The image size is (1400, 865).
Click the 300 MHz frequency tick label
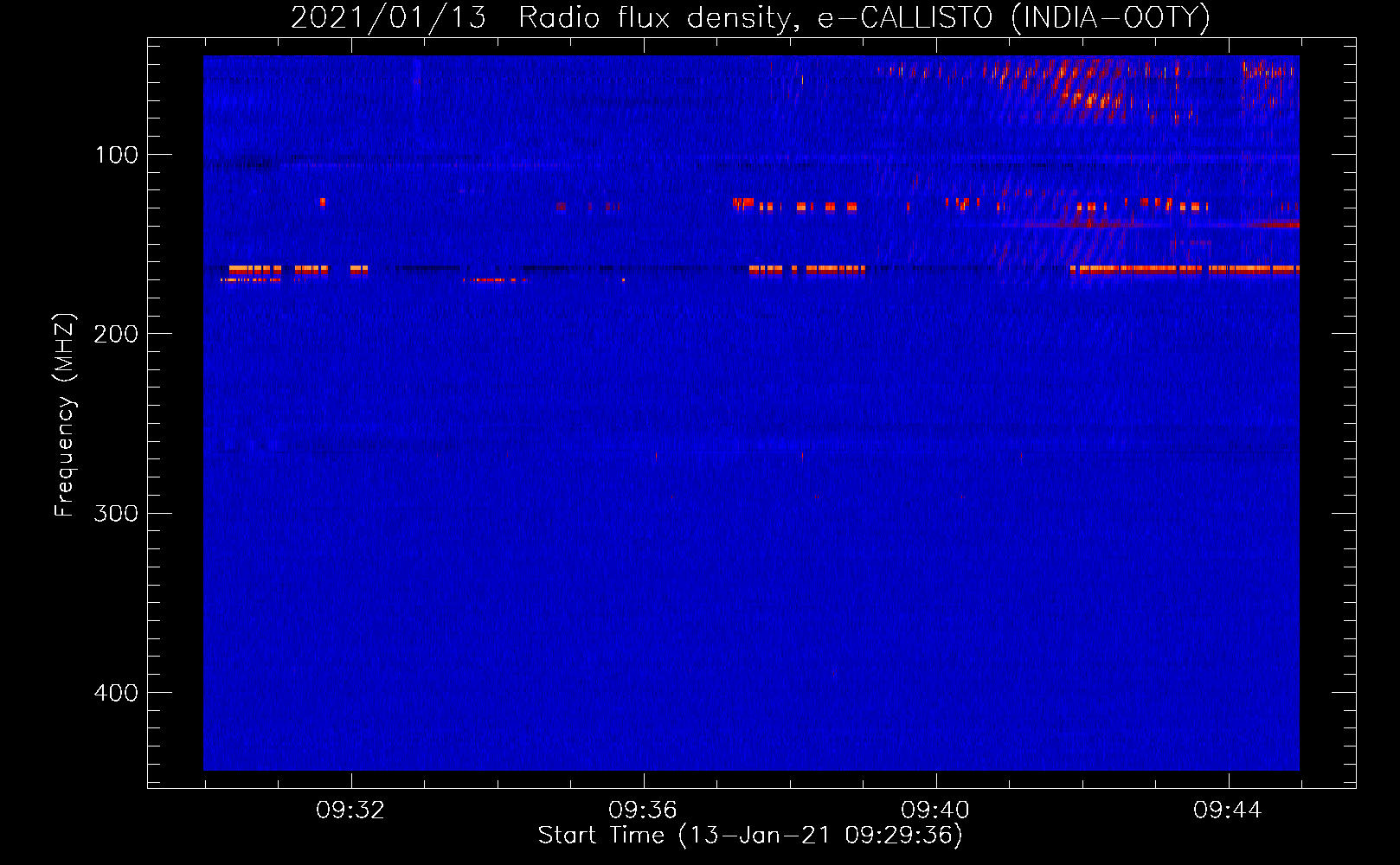[x=117, y=513]
